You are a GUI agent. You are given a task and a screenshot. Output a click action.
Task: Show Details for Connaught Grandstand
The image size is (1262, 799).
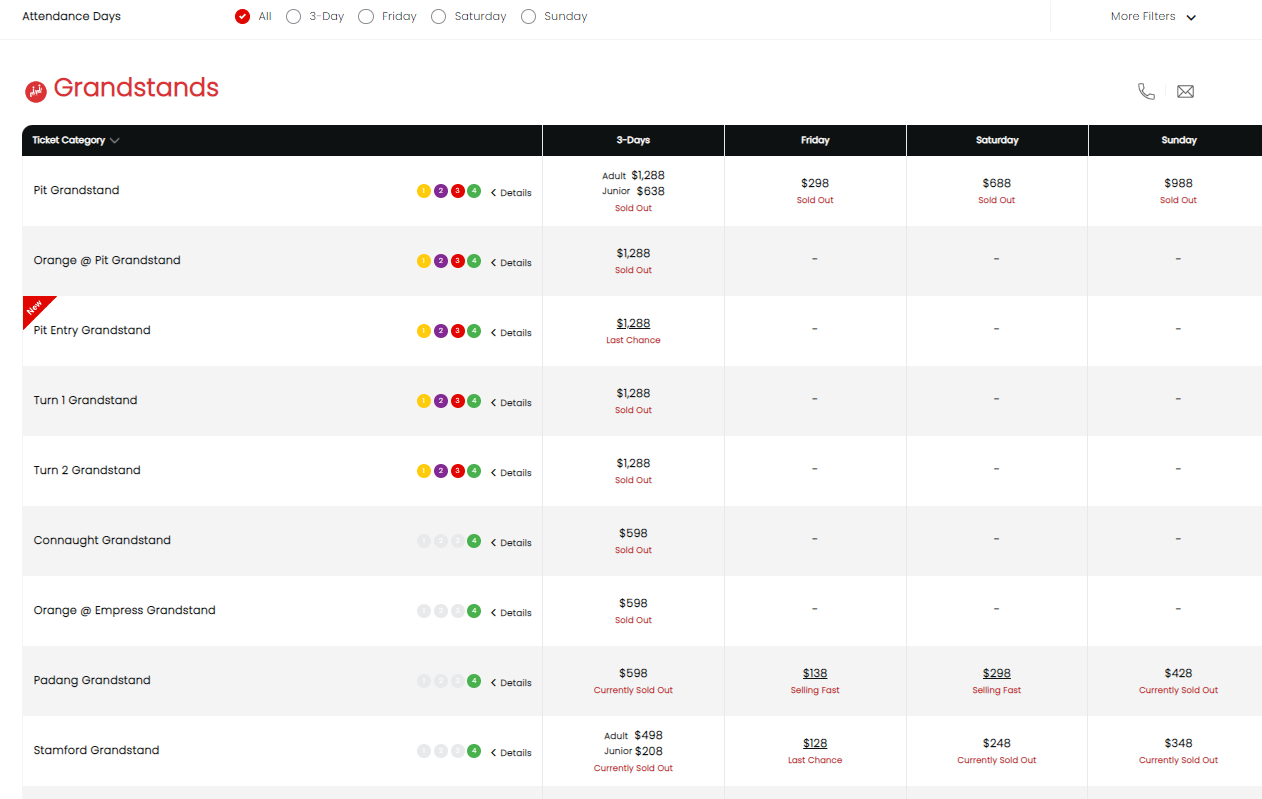pyautogui.click(x=511, y=543)
